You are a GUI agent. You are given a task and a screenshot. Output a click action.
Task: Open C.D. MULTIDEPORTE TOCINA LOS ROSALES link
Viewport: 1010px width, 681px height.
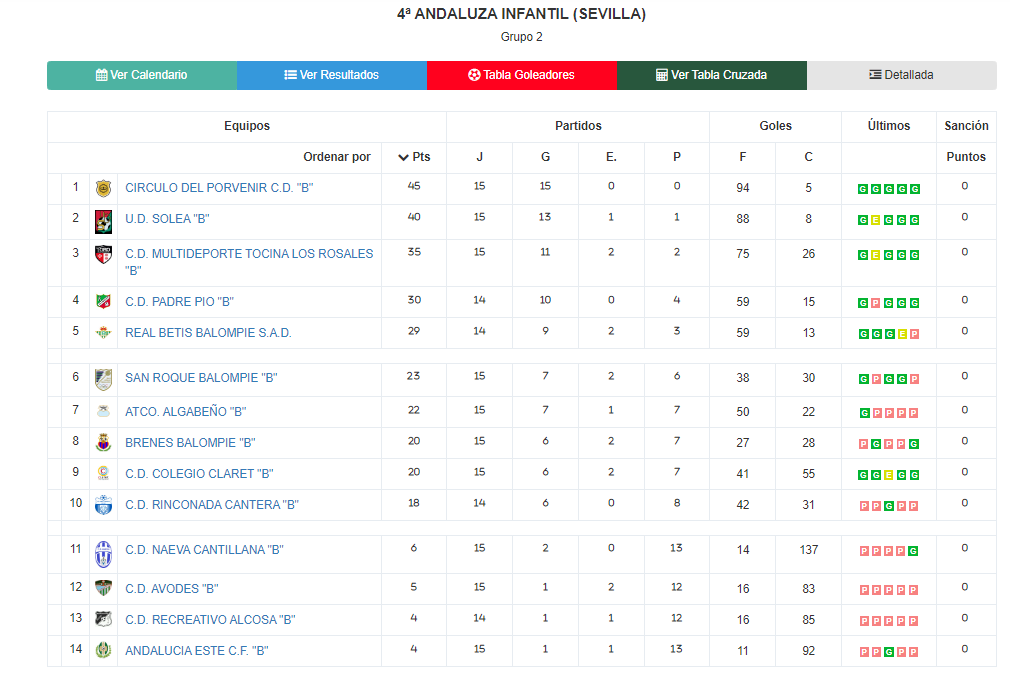click(249, 262)
